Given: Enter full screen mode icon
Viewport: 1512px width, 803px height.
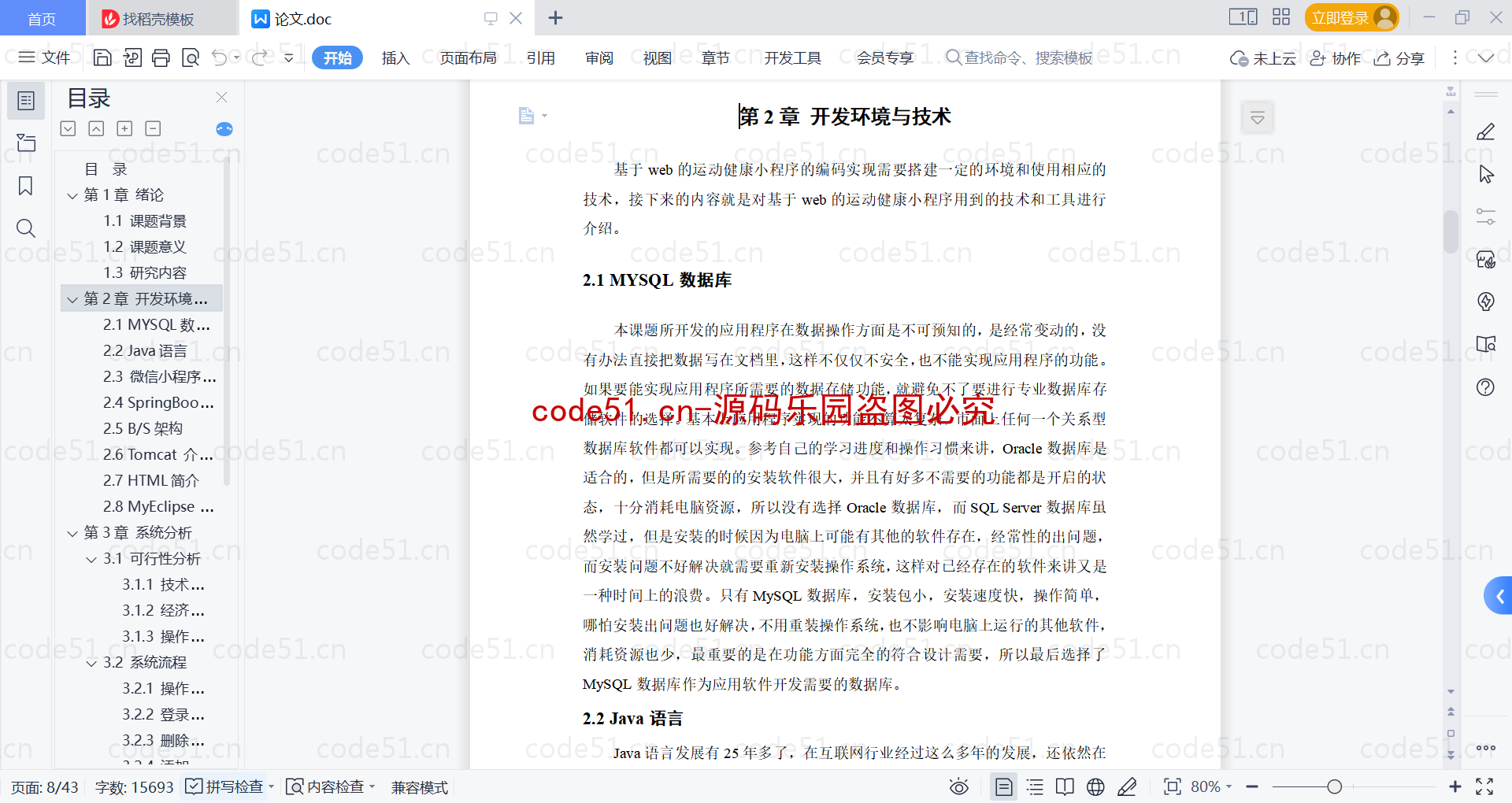Looking at the screenshot, I should (x=1484, y=786).
